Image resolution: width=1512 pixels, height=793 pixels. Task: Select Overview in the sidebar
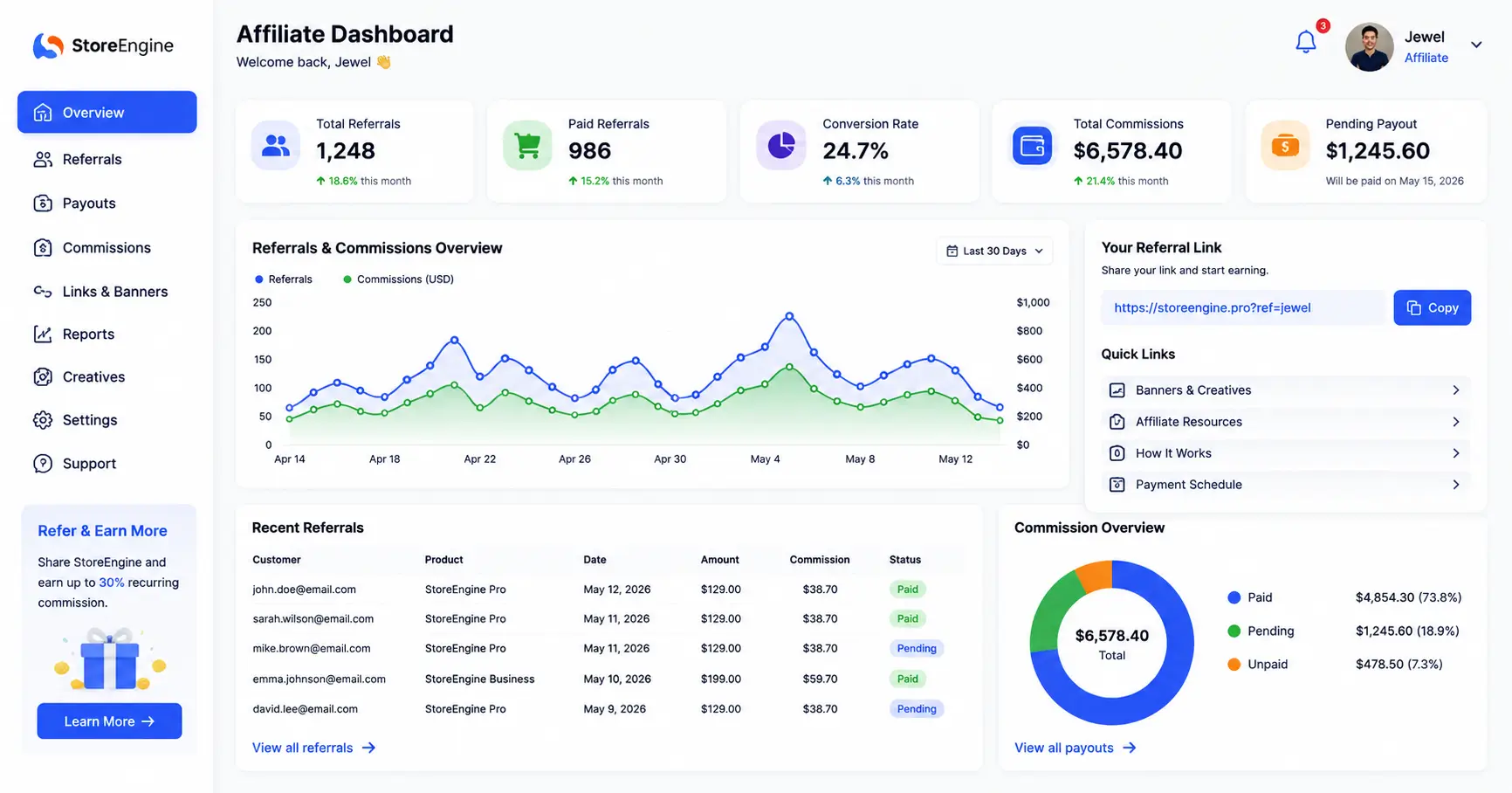(x=107, y=112)
